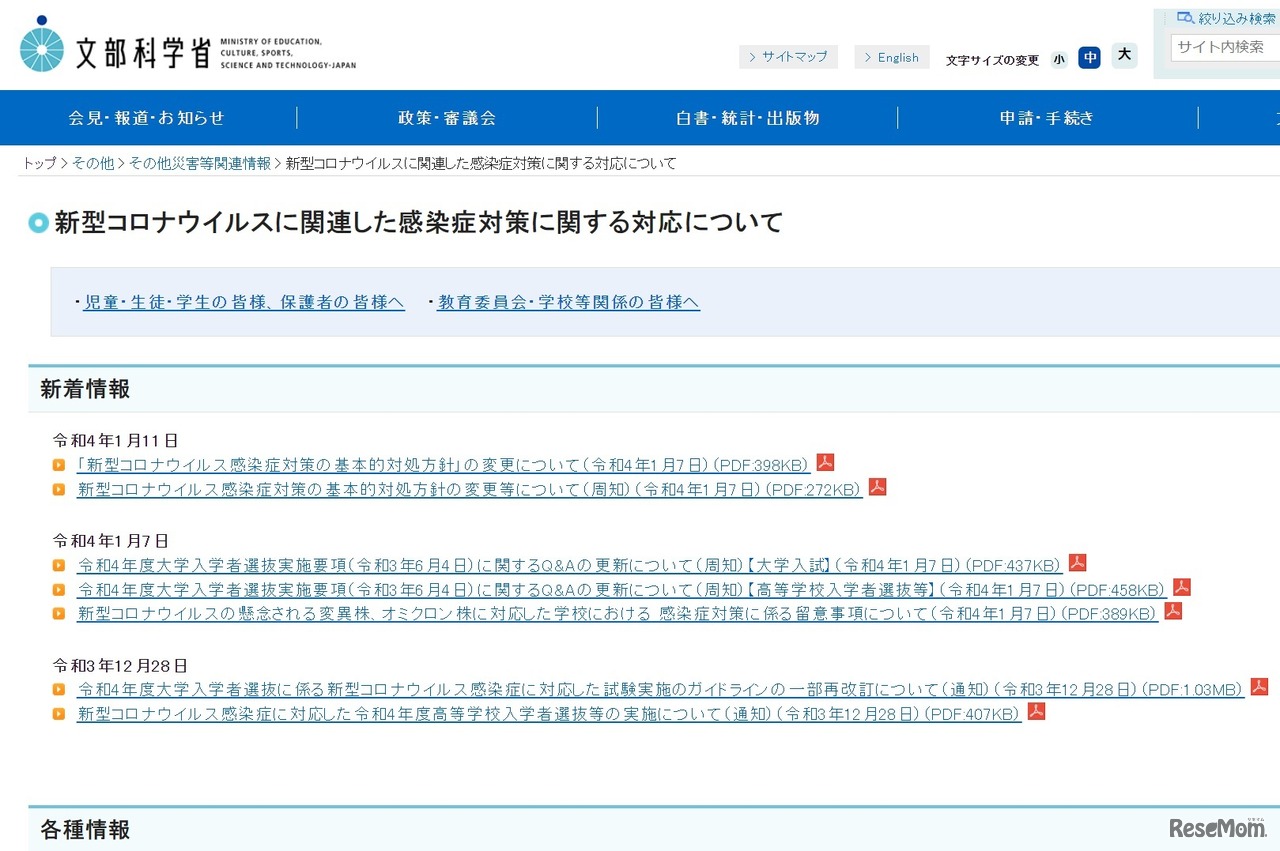The height and width of the screenshot is (851, 1280).
Task: Open the PDF icon for the オミクロン株 留意事項 document
Action: point(1171,612)
